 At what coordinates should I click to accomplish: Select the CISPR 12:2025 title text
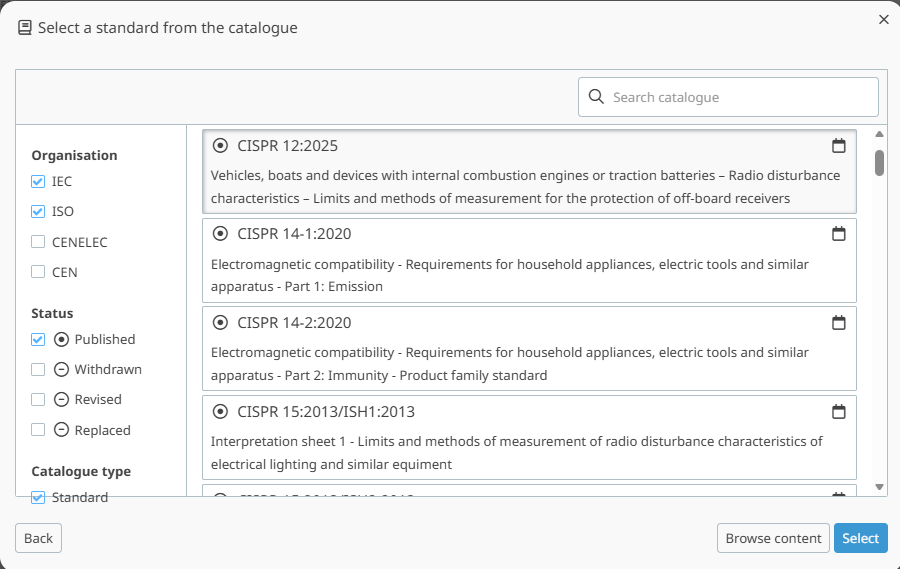click(288, 146)
